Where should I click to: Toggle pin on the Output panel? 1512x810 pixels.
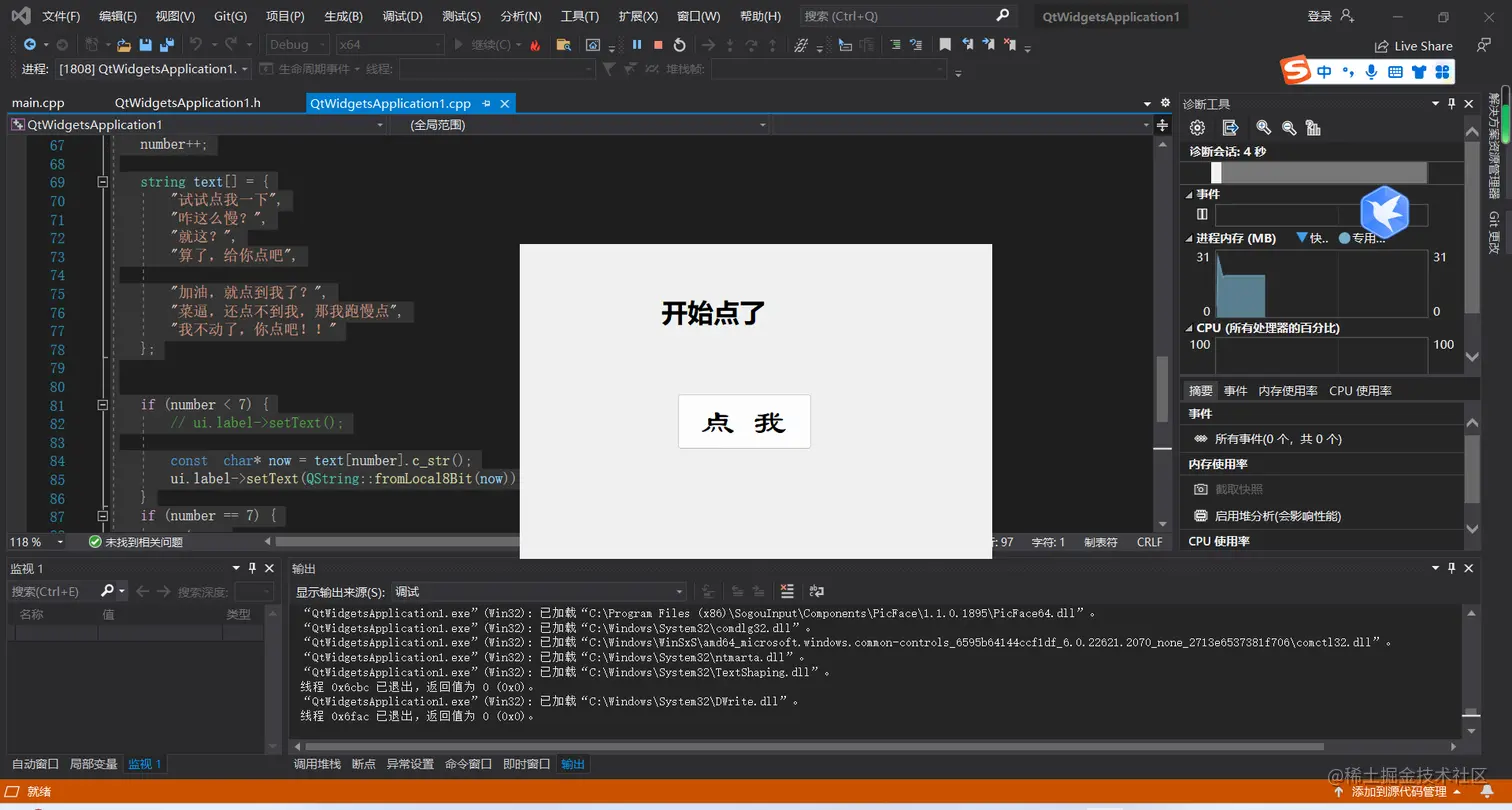tap(1451, 568)
